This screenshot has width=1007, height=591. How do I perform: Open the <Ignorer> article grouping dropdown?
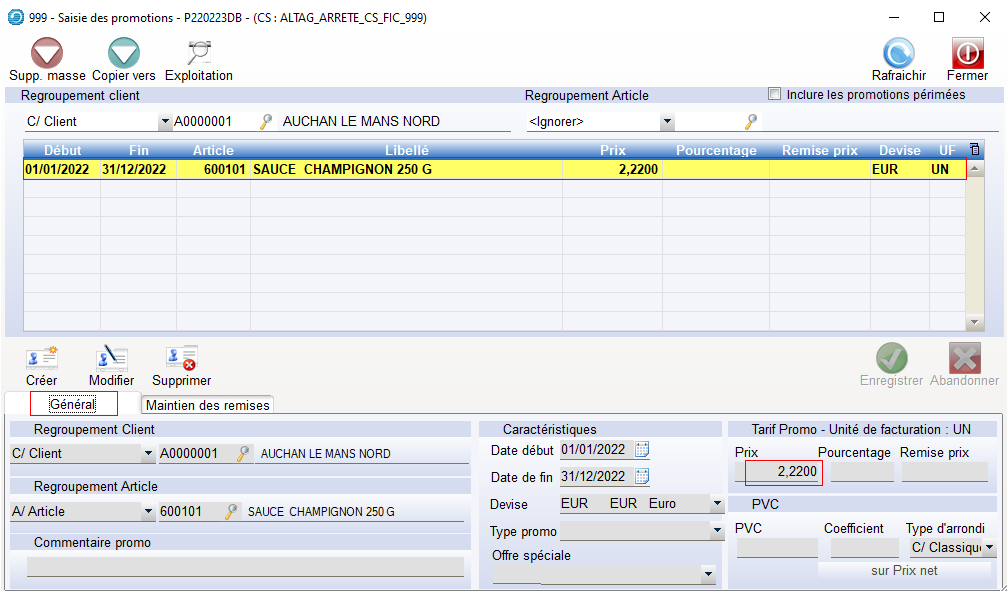667,122
